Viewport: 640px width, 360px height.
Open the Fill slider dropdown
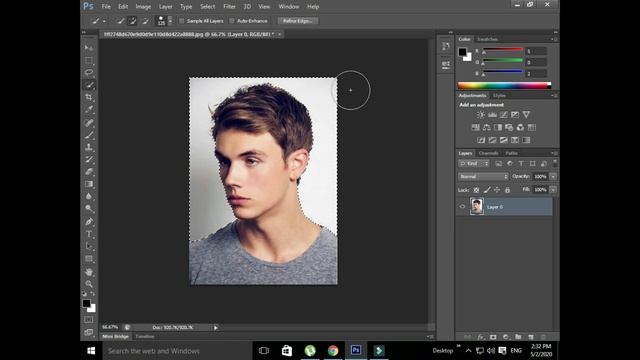553,190
